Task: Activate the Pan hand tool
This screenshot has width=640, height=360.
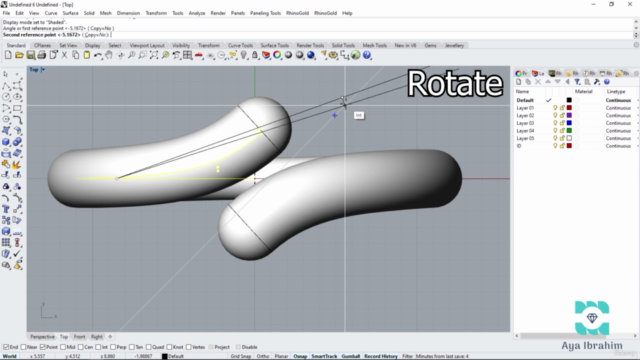Action: coord(109,55)
